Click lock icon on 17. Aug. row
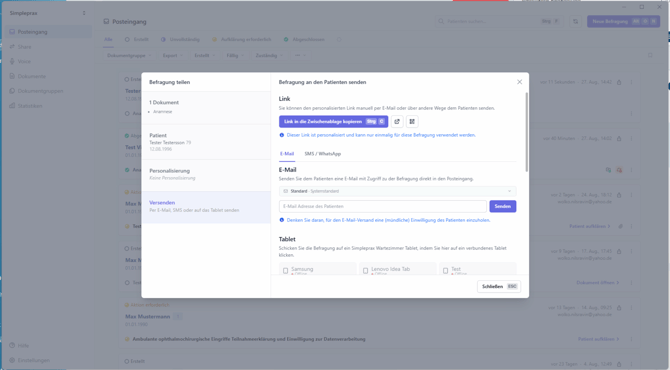The width and height of the screenshot is (670, 370). (619, 251)
